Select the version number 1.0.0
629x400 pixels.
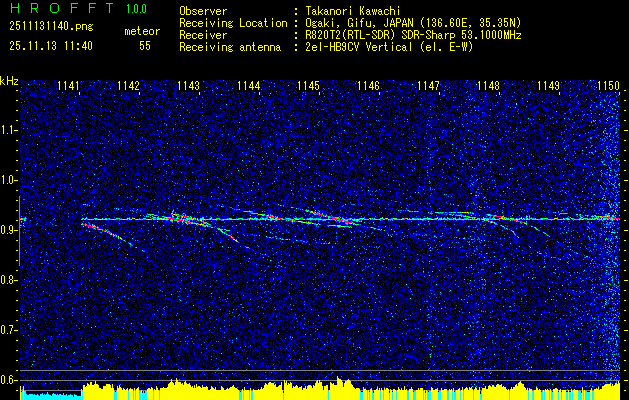click(x=136, y=9)
